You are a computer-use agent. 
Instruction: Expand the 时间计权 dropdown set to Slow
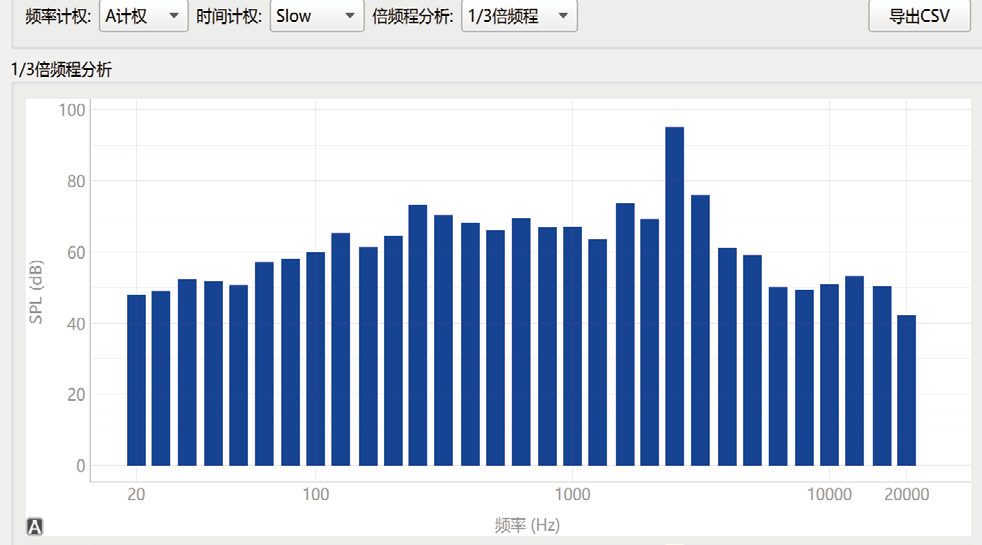click(316, 16)
